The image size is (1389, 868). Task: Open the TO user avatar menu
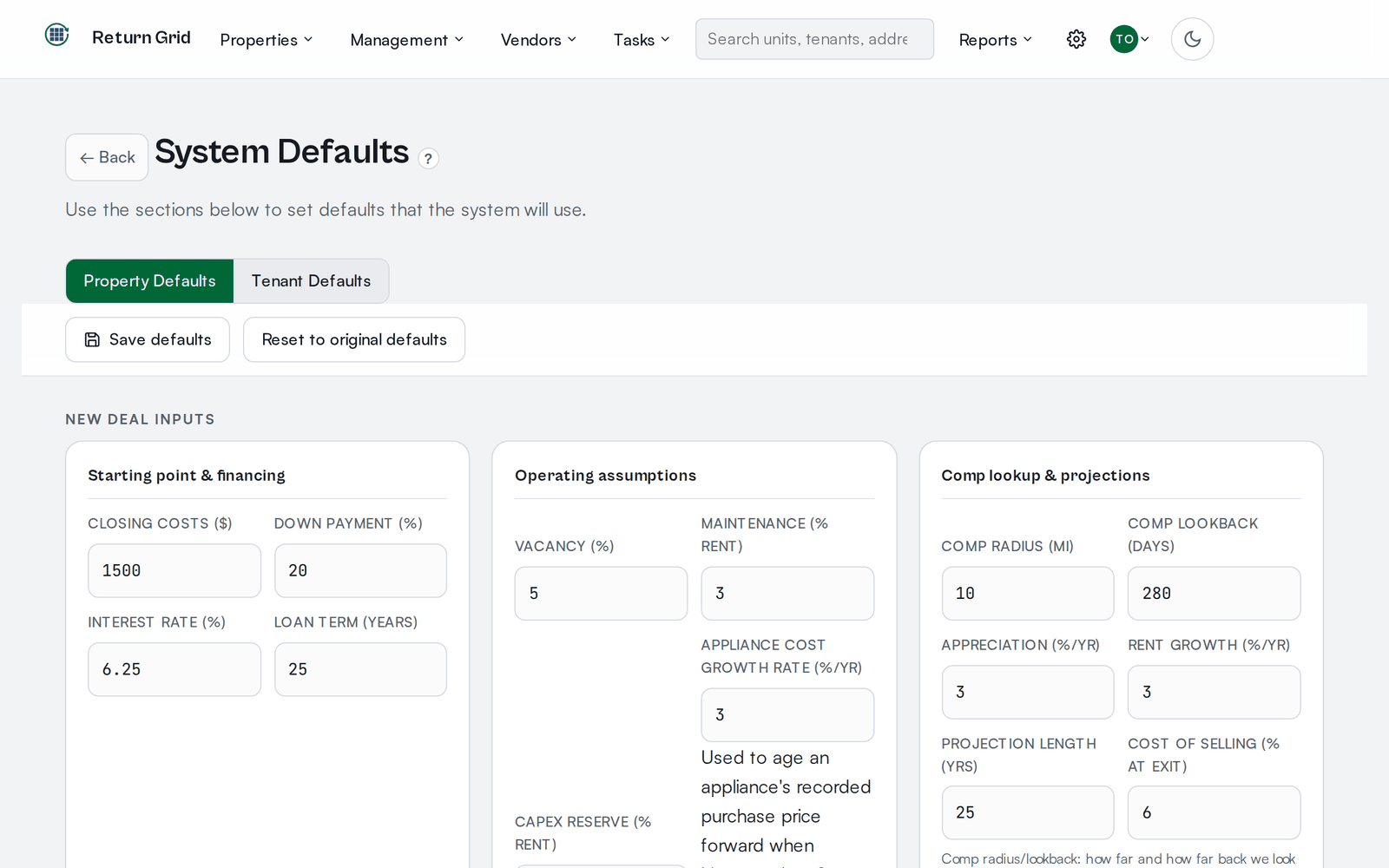(1129, 39)
